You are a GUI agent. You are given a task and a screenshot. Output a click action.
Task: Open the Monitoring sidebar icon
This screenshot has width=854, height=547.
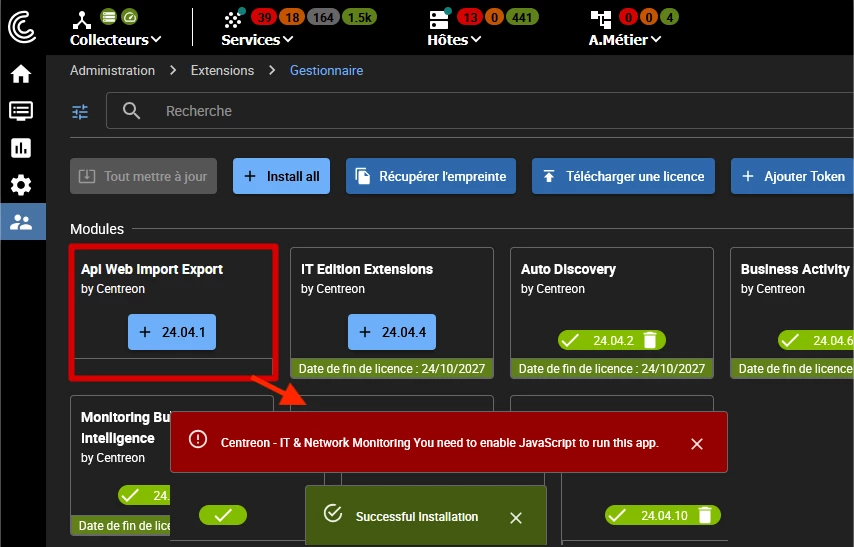(x=21, y=111)
